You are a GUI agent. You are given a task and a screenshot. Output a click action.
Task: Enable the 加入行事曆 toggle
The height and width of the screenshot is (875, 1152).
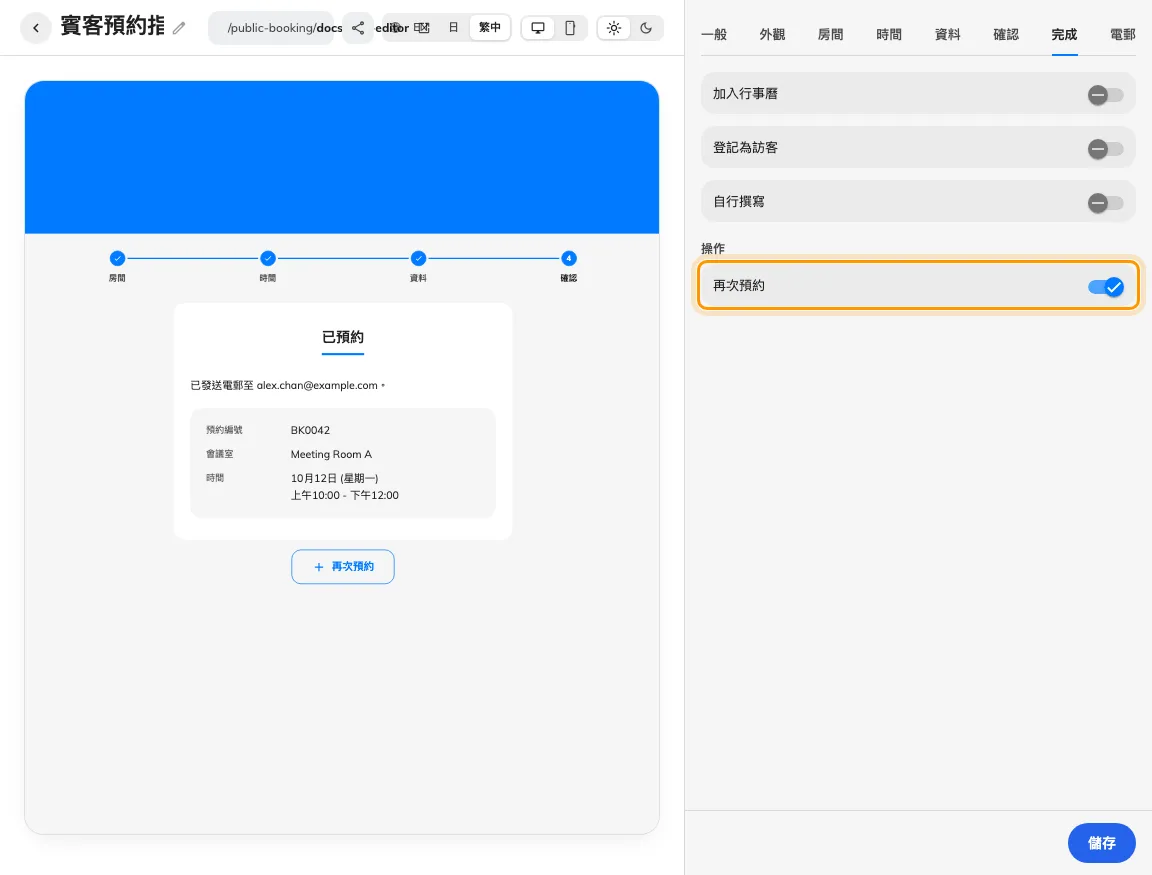(1105, 95)
